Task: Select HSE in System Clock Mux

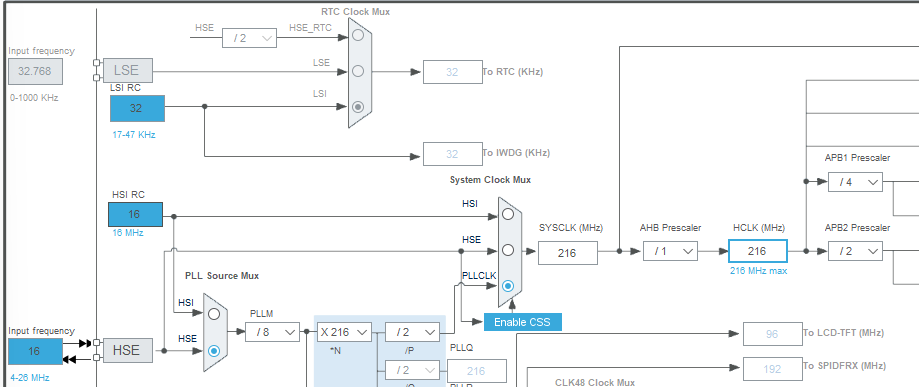Action: pos(508,250)
